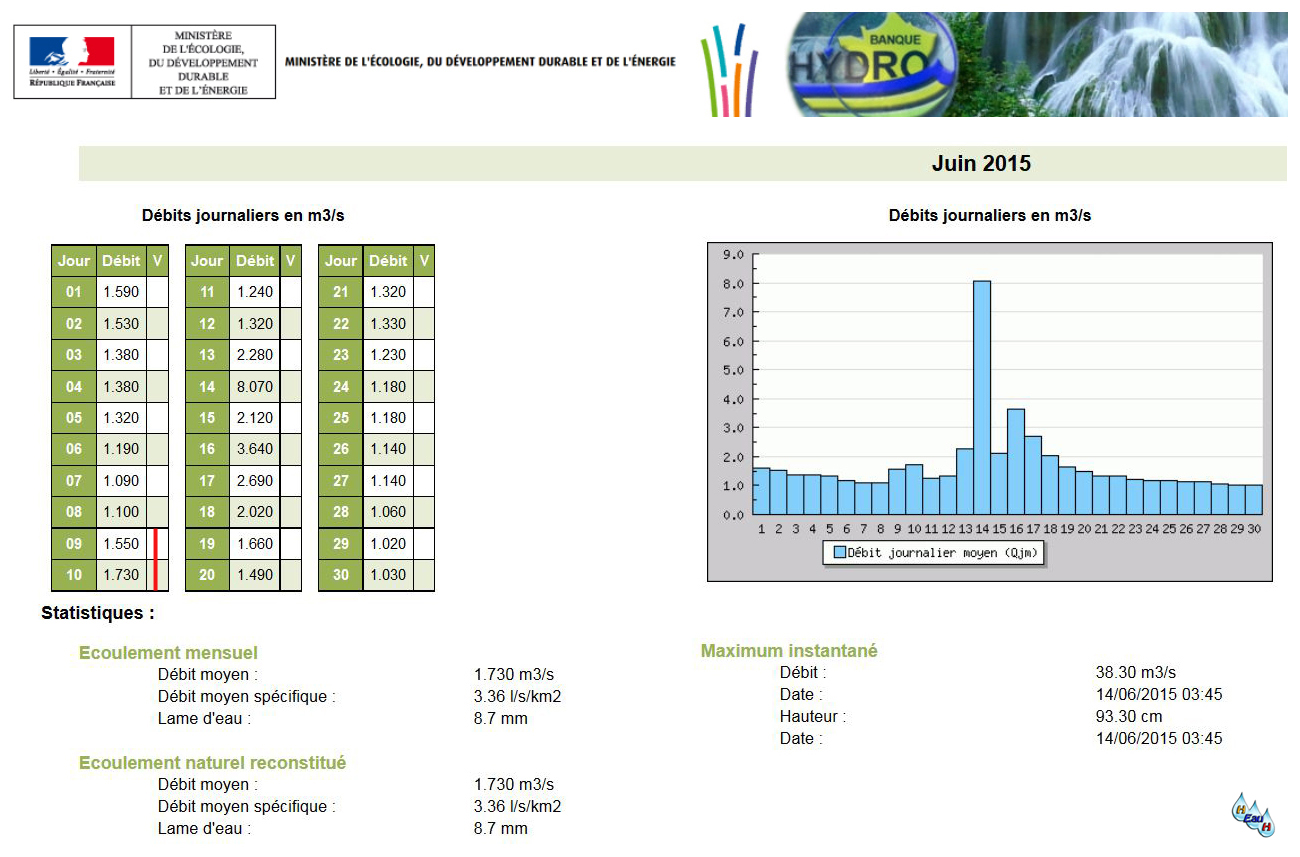
Task: Click the waterfall banner image
Action: coord(1122,64)
